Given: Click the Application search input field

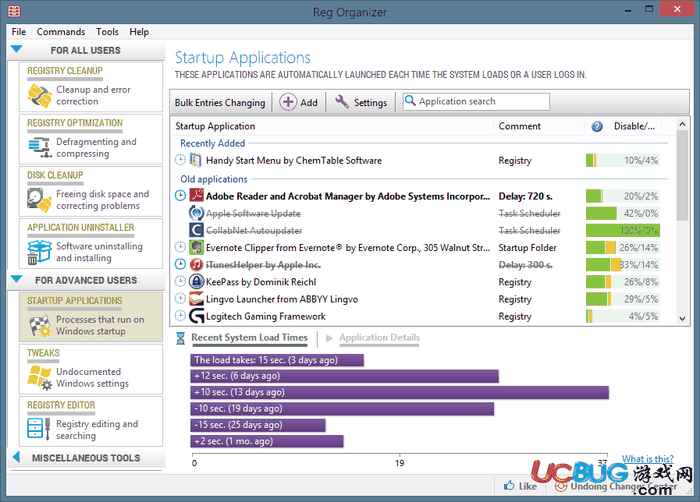Looking at the screenshot, I should pyautogui.click(x=476, y=101).
